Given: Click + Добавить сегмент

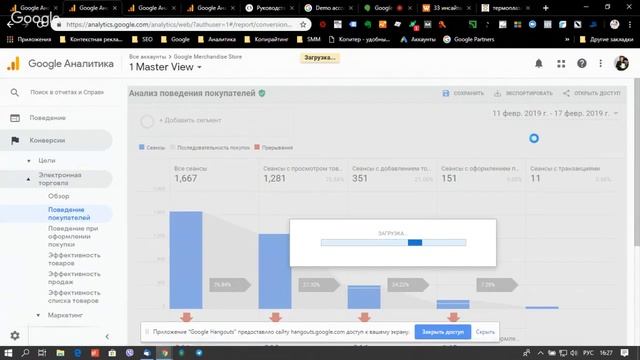Looking at the screenshot, I should tap(190, 120).
